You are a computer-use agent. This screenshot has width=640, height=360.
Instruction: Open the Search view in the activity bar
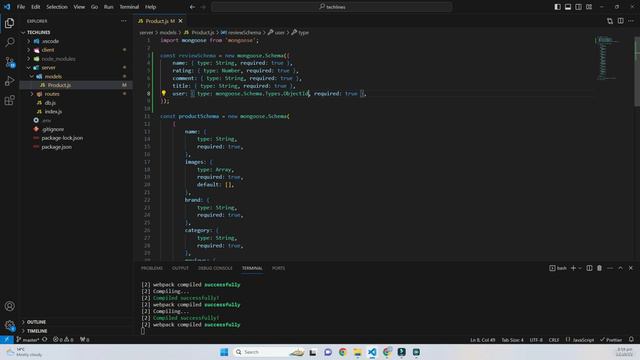click(x=9, y=42)
